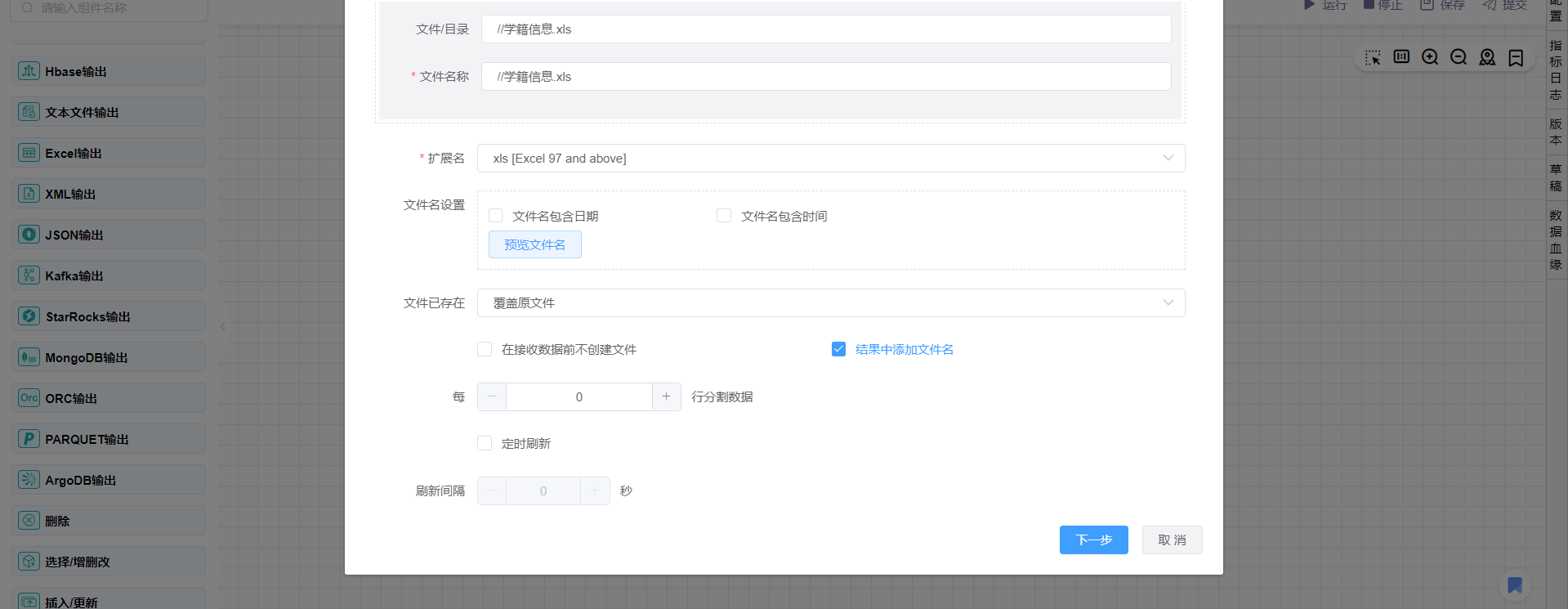Click the 刷新间隔 seconds input

(x=543, y=491)
